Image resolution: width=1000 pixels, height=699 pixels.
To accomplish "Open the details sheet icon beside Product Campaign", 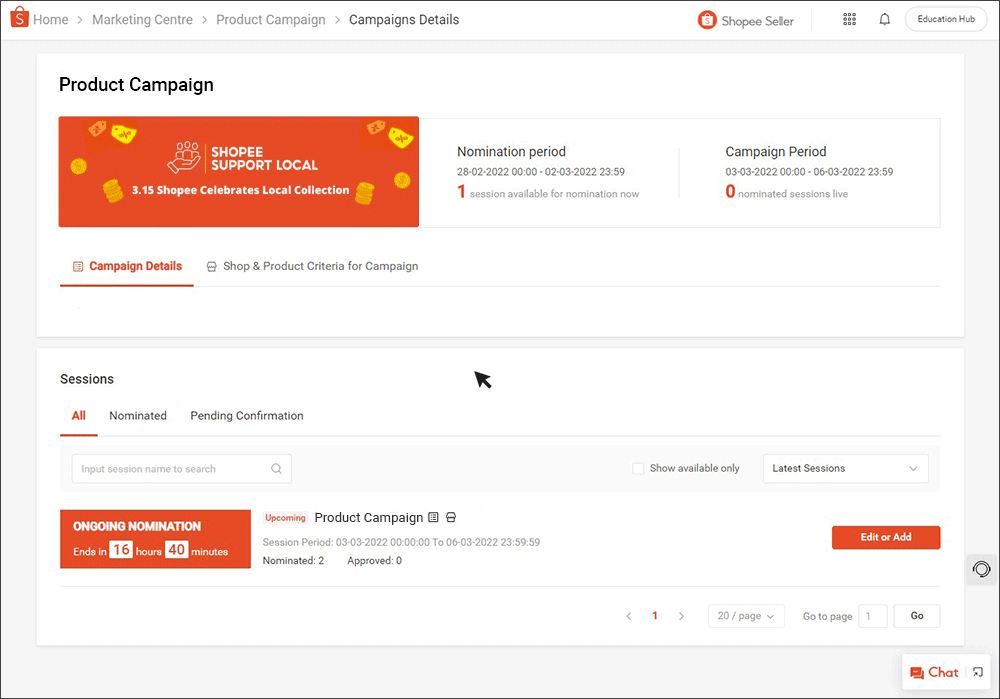I will 433,517.
